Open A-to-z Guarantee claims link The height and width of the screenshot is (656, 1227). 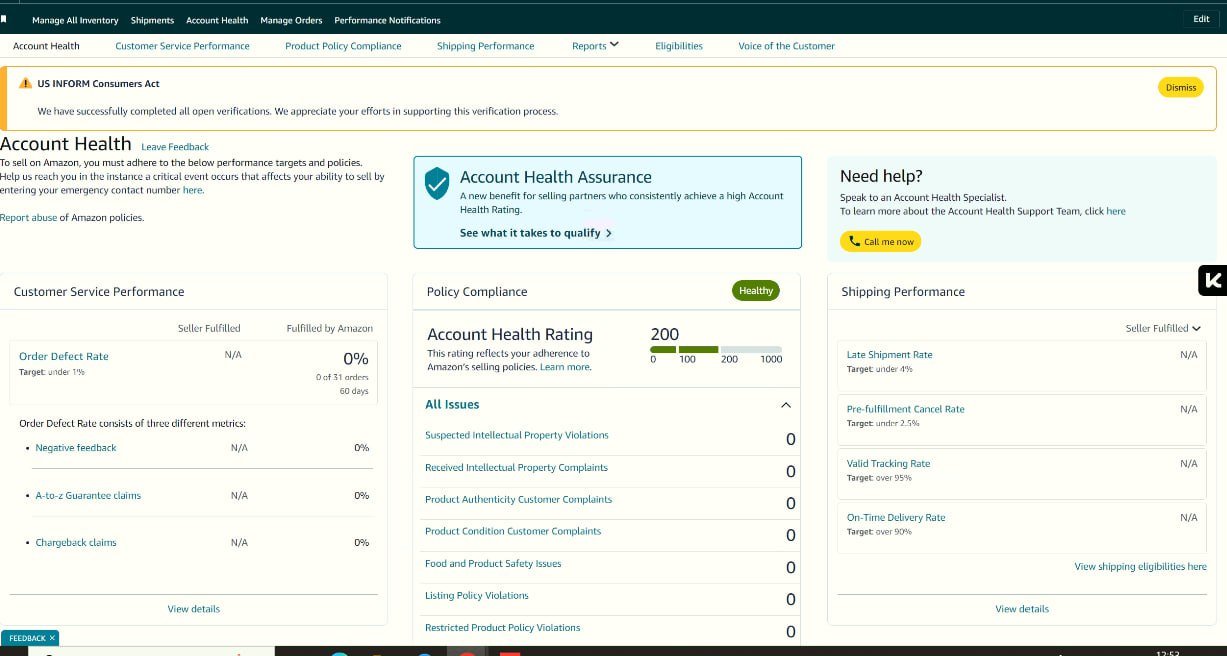tap(88, 495)
